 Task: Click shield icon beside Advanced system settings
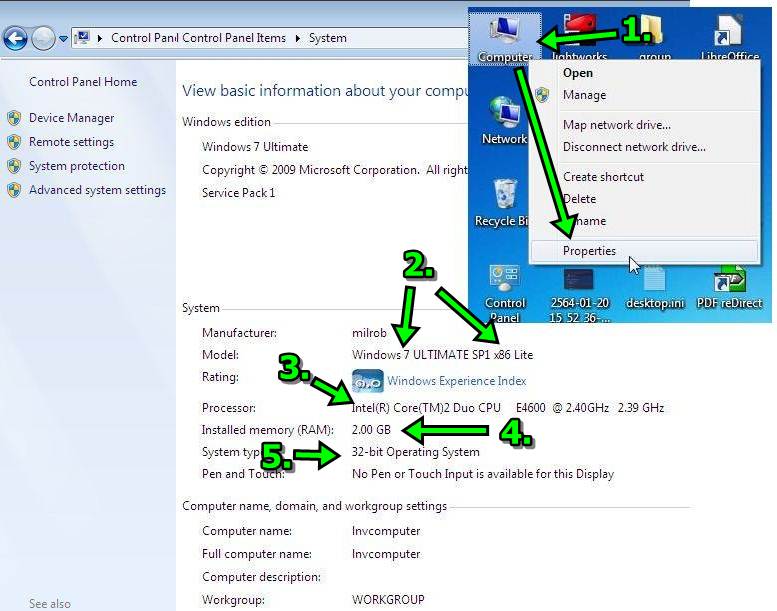click(14, 190)
